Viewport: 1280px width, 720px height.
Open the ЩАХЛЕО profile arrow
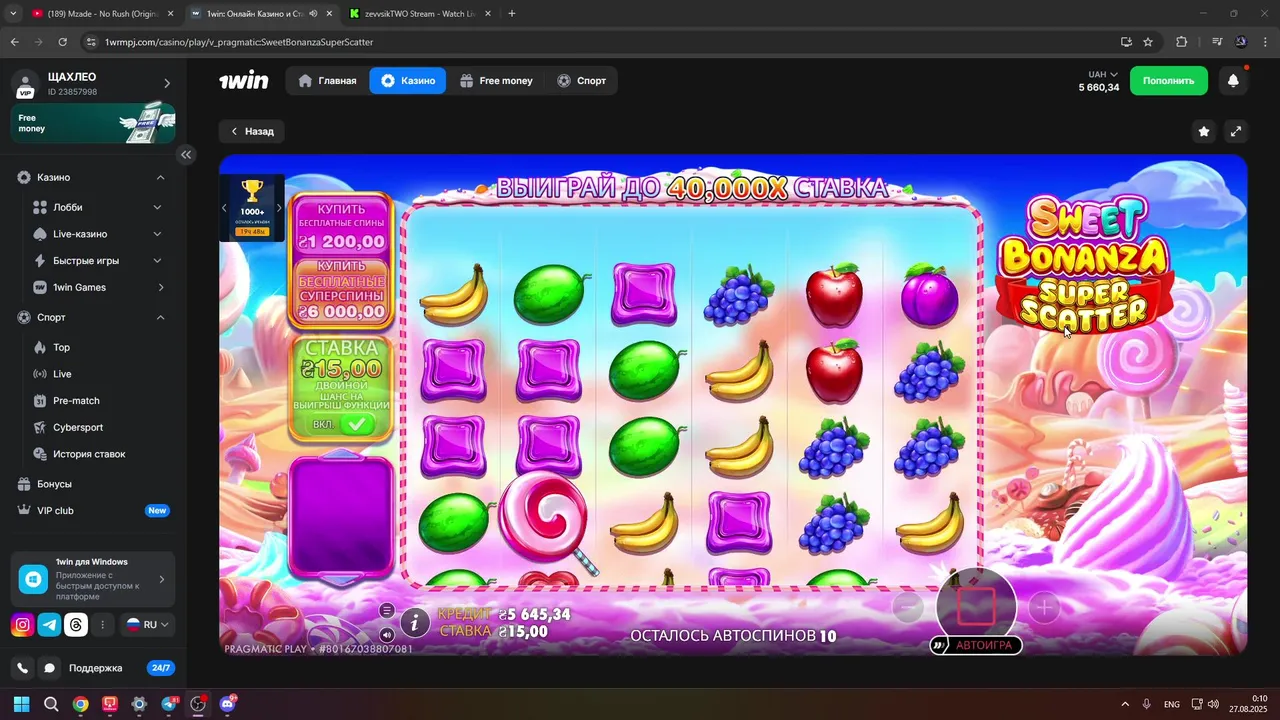(x=167, y=83)
